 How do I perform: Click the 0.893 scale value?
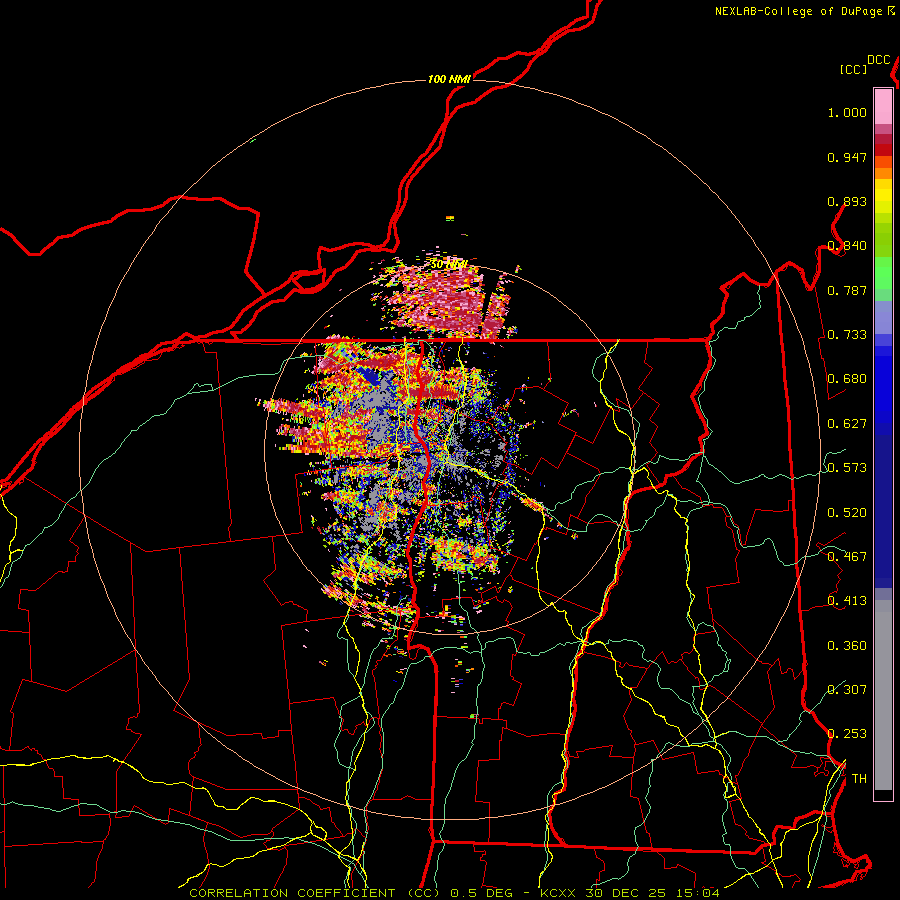click(x=847, y=201)
